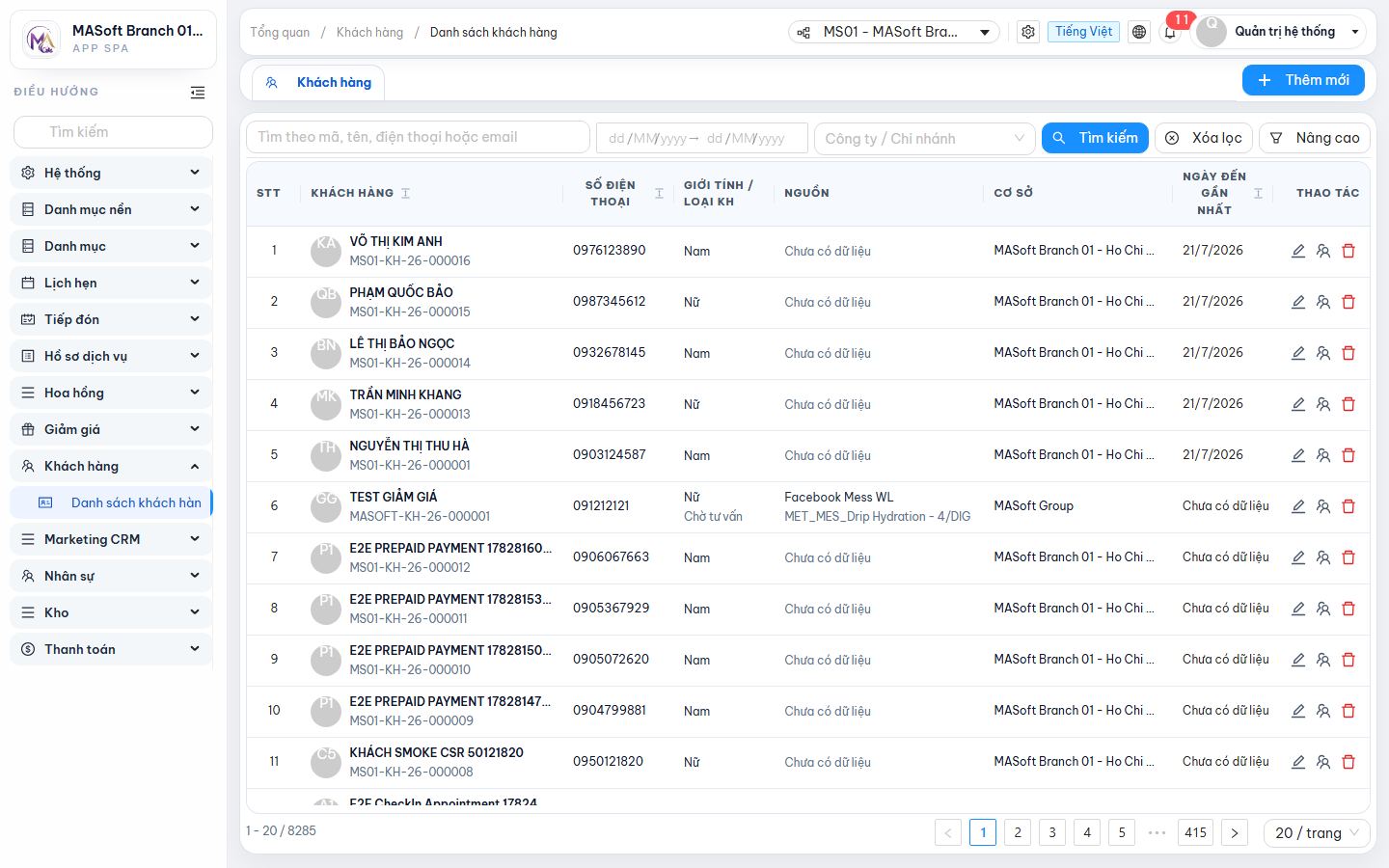Click next page arrow
This screenshot has width=1389, height=868.
pos(1235,832)
